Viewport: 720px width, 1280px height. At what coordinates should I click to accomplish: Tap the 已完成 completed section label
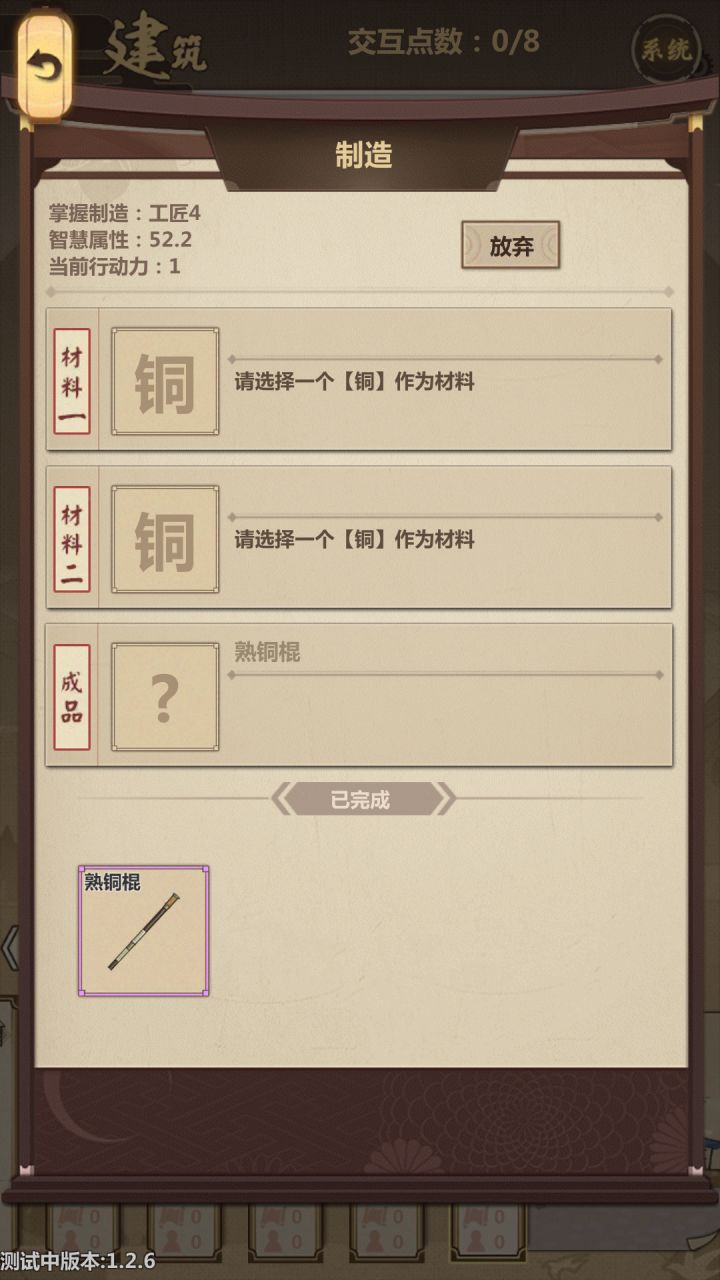[x=361, y=800]
